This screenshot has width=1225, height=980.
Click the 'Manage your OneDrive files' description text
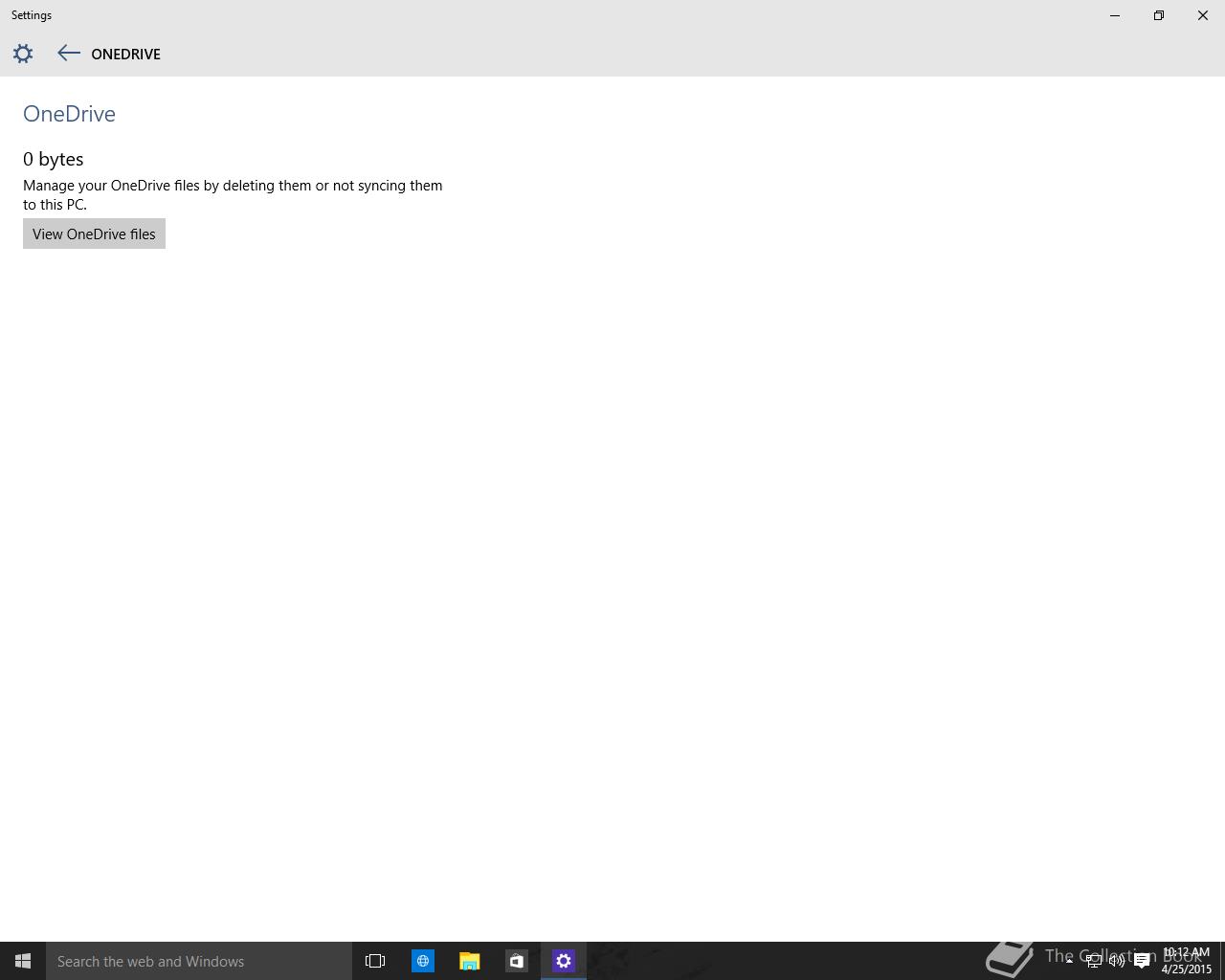233,194
